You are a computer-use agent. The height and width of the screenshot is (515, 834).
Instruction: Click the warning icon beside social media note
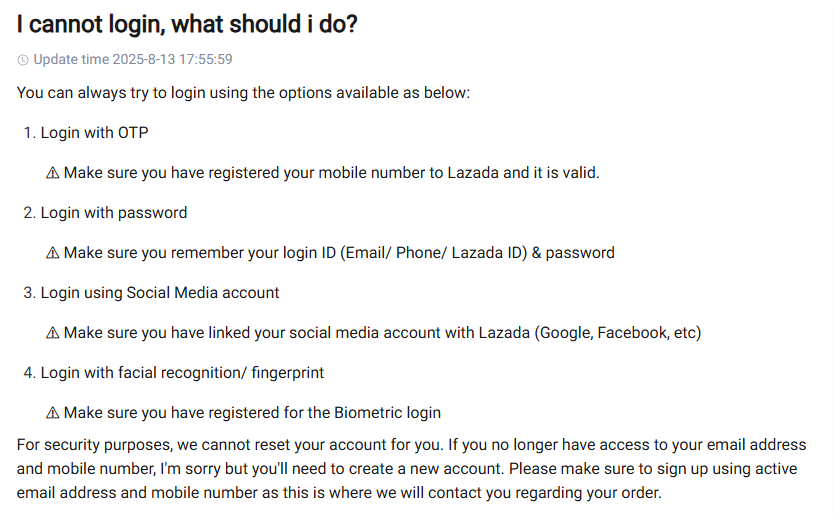point(53,333)
